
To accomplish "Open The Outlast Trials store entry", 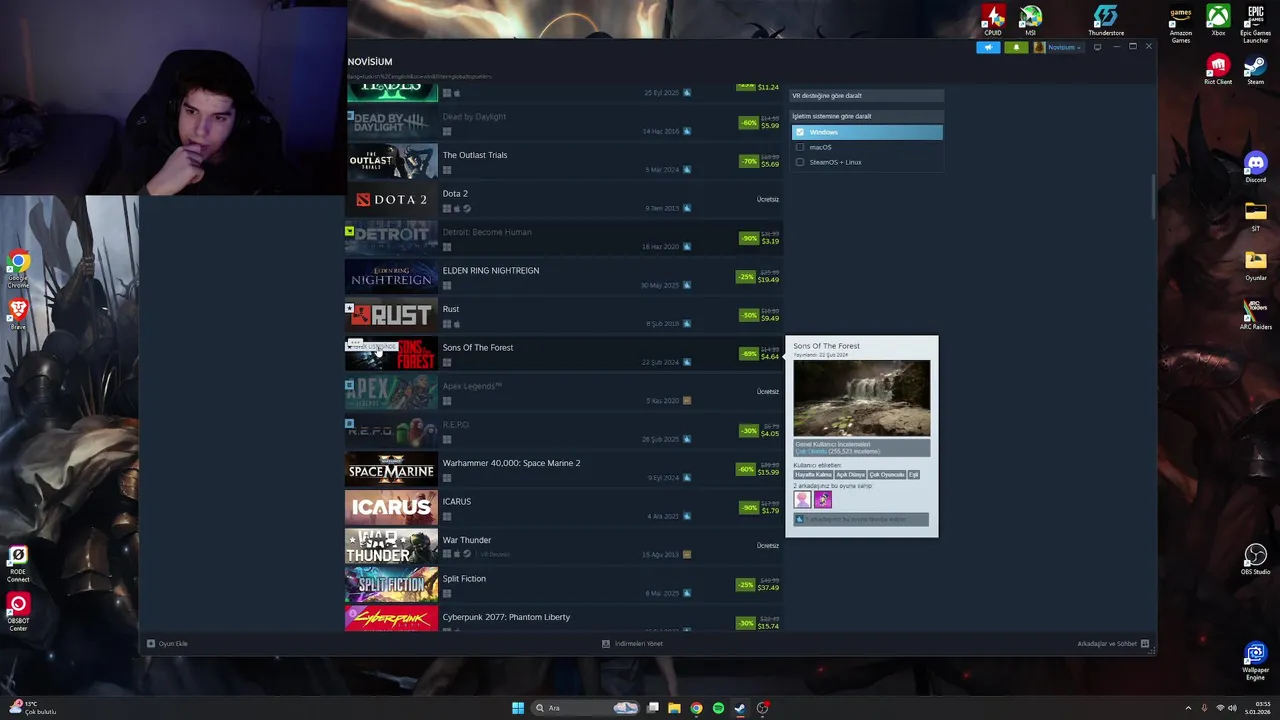I will point(475,155).
